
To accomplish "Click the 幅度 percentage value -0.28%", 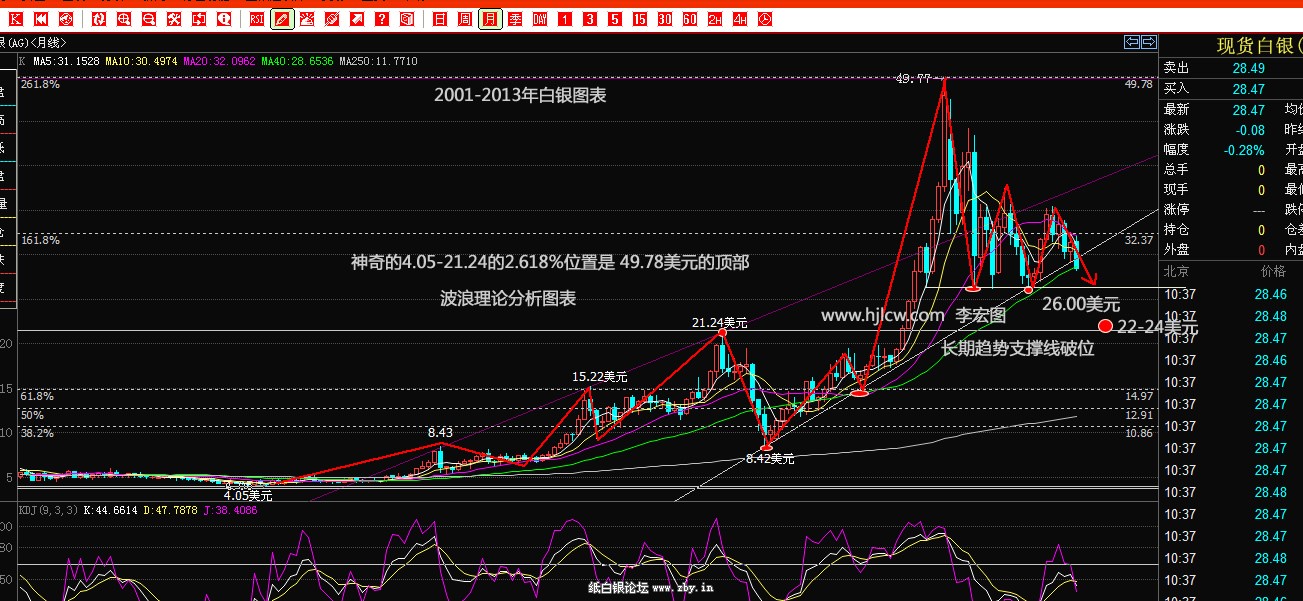I will click(x=1243, y=150).
